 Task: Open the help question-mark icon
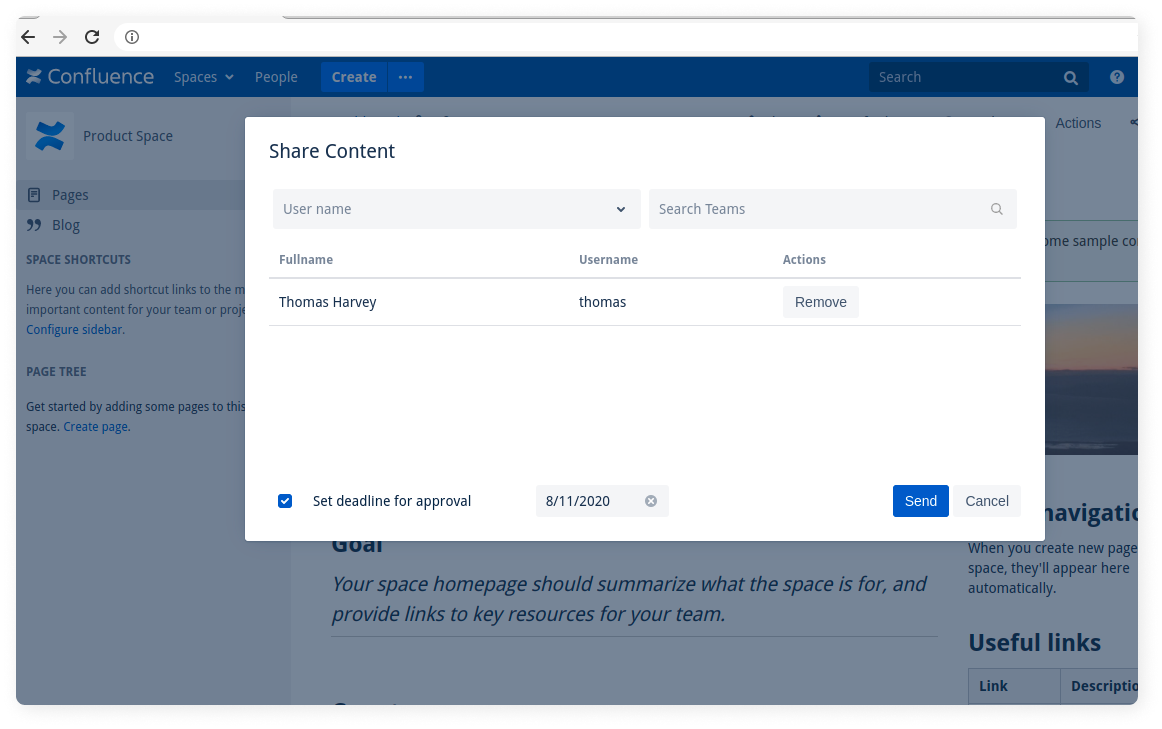pyautogui.click(x=1116, y=77)
